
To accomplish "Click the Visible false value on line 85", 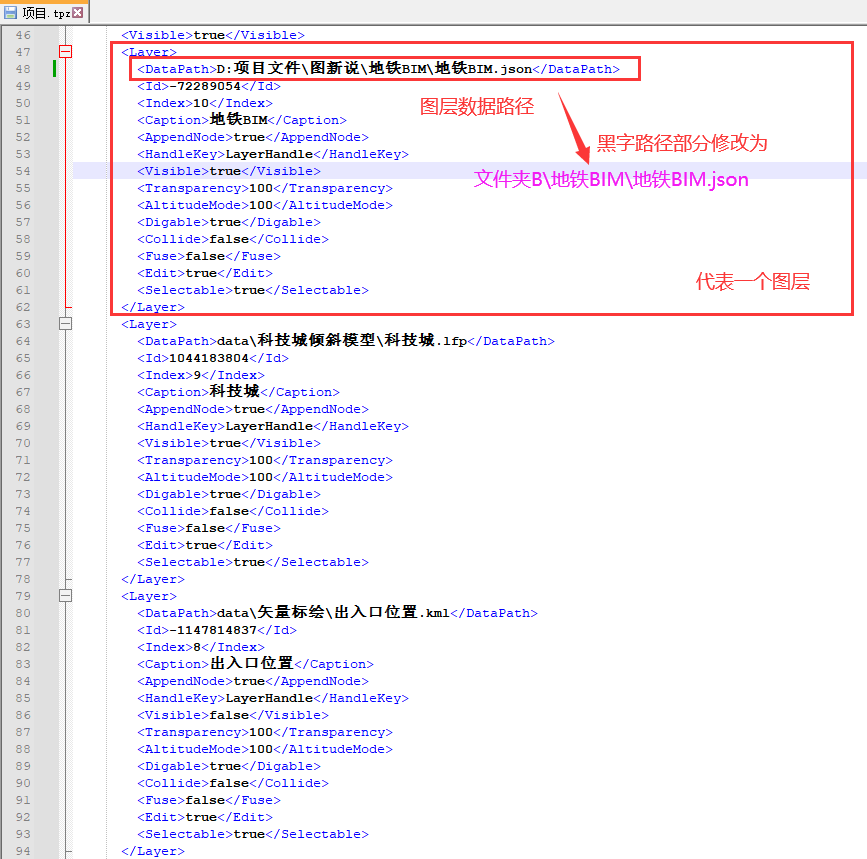I will 229,715.
